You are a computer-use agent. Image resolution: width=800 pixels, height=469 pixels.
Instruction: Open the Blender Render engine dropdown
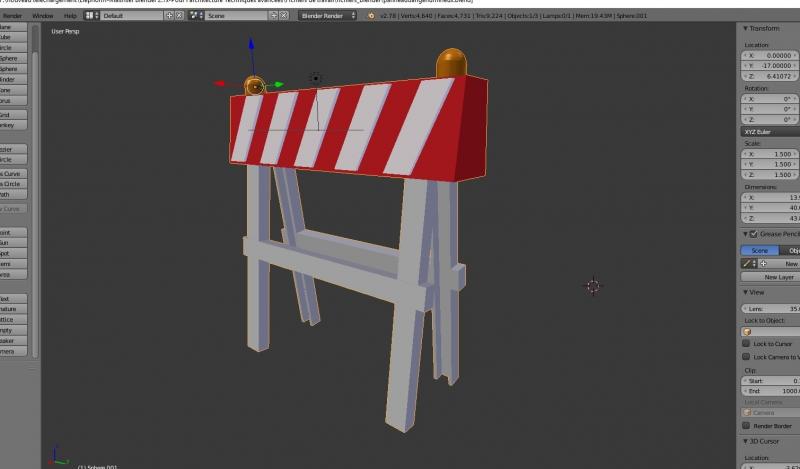[328, 16]
